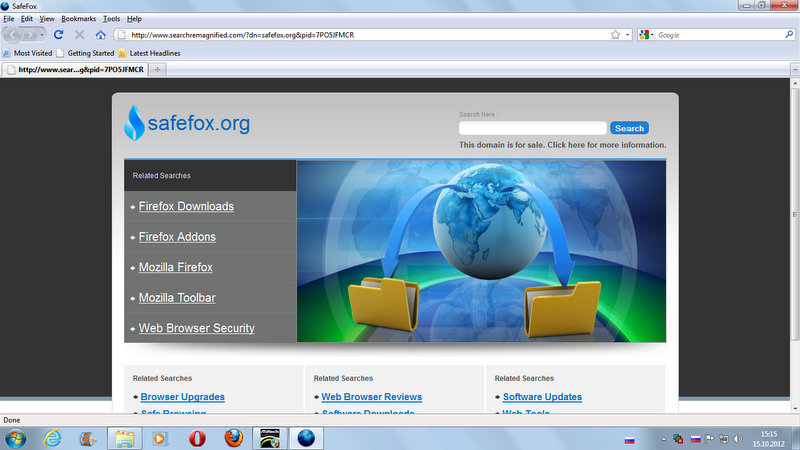Open the Help menu
Image resolution: width=800 pixels, height=450 pixels.
(134, 19)
